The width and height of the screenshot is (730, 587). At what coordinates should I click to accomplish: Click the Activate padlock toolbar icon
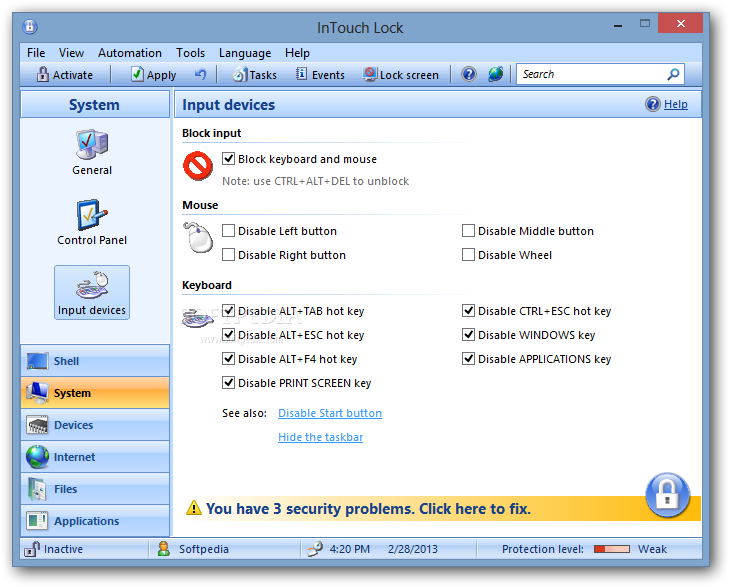tap(42, 74)
